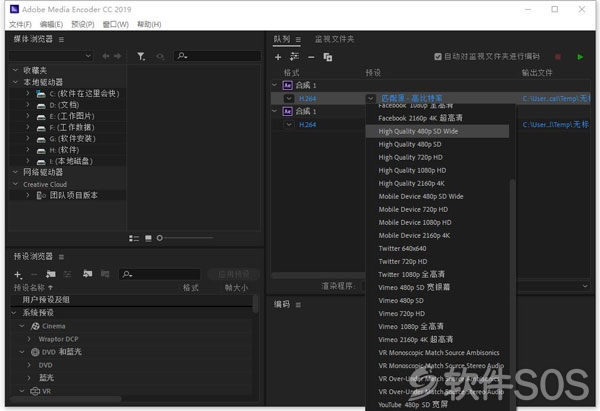Switch to the 队列 tab
The width and height of the screenshot is (600, 411).
(282, 39)
